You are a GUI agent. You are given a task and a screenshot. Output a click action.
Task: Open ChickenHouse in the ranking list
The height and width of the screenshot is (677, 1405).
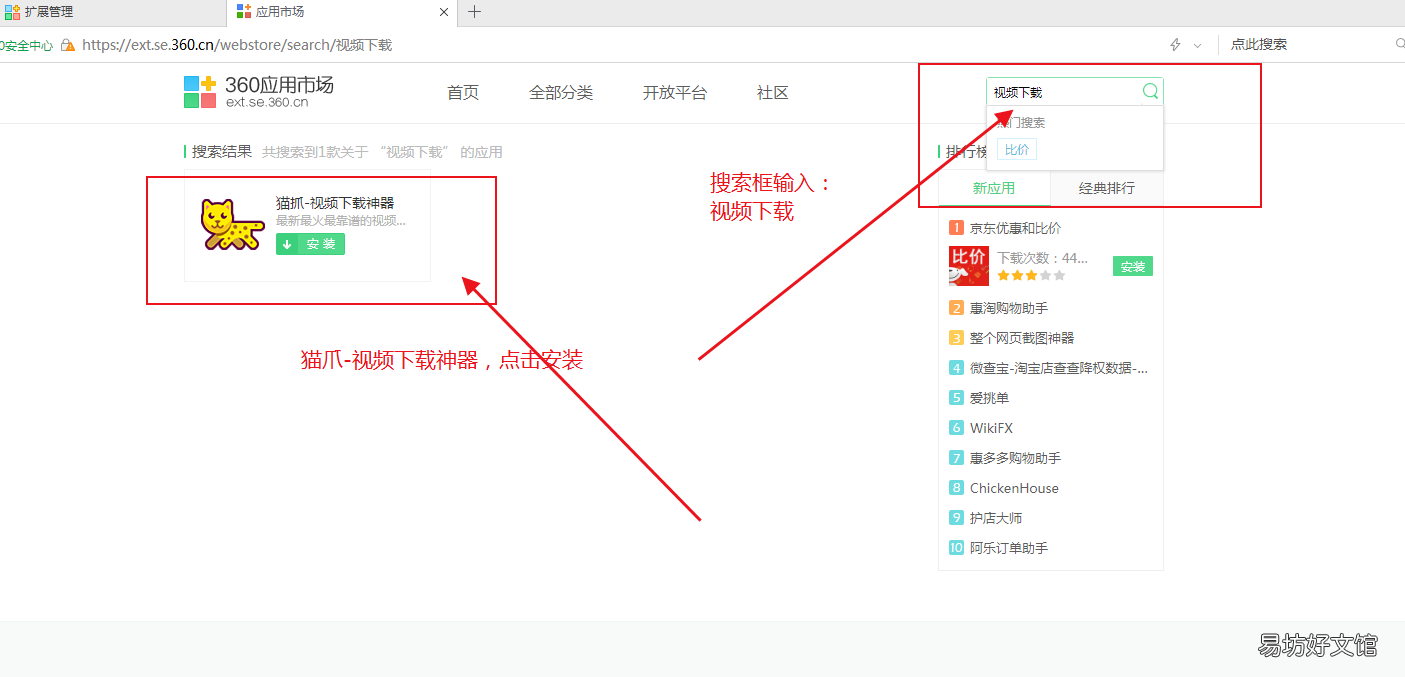1014,488
